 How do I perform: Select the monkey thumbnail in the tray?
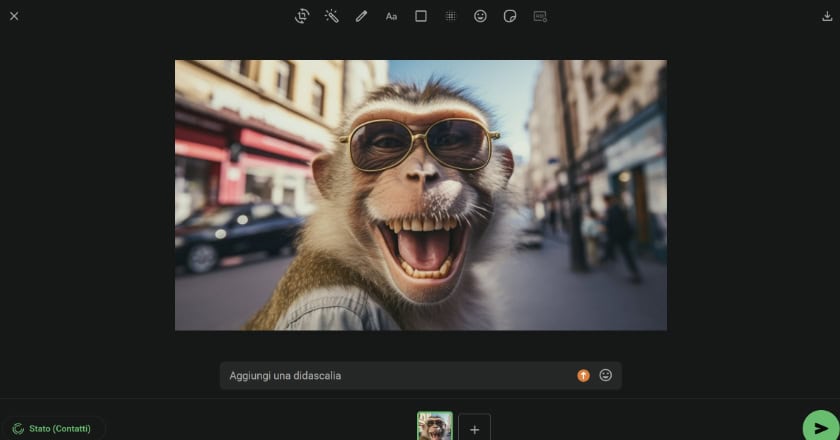tap(435, 426)
